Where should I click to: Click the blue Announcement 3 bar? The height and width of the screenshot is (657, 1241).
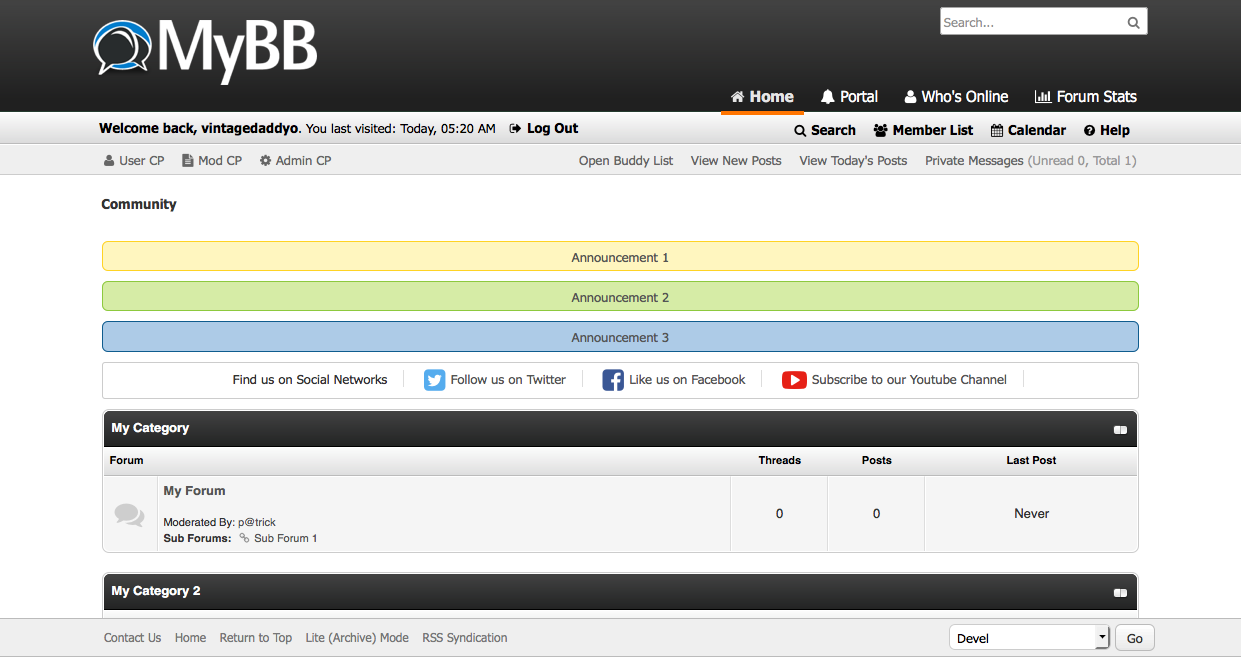620,336
